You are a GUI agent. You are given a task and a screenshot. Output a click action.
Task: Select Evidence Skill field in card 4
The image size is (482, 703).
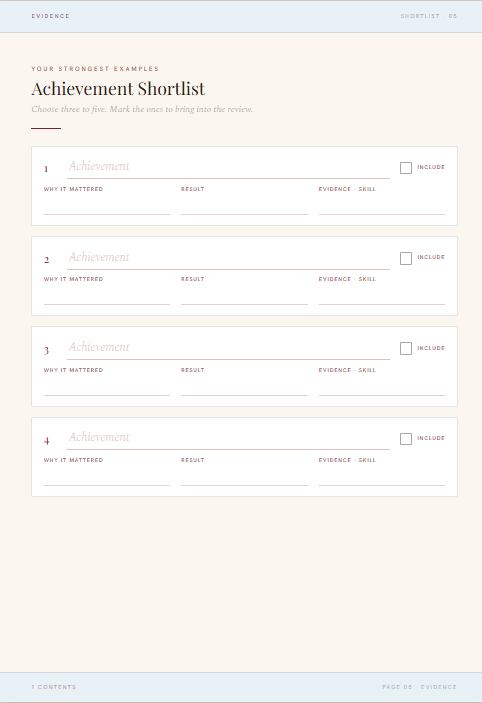pos(382,477)
